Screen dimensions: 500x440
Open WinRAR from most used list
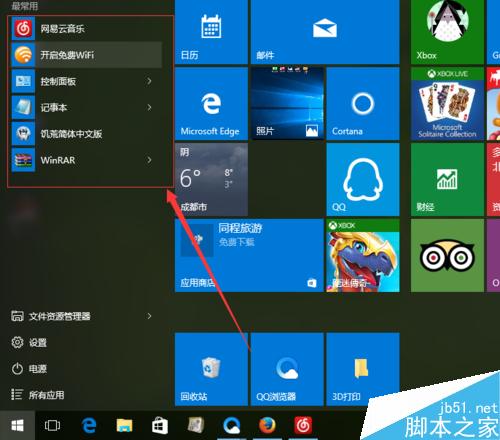[x=87, y=160]
